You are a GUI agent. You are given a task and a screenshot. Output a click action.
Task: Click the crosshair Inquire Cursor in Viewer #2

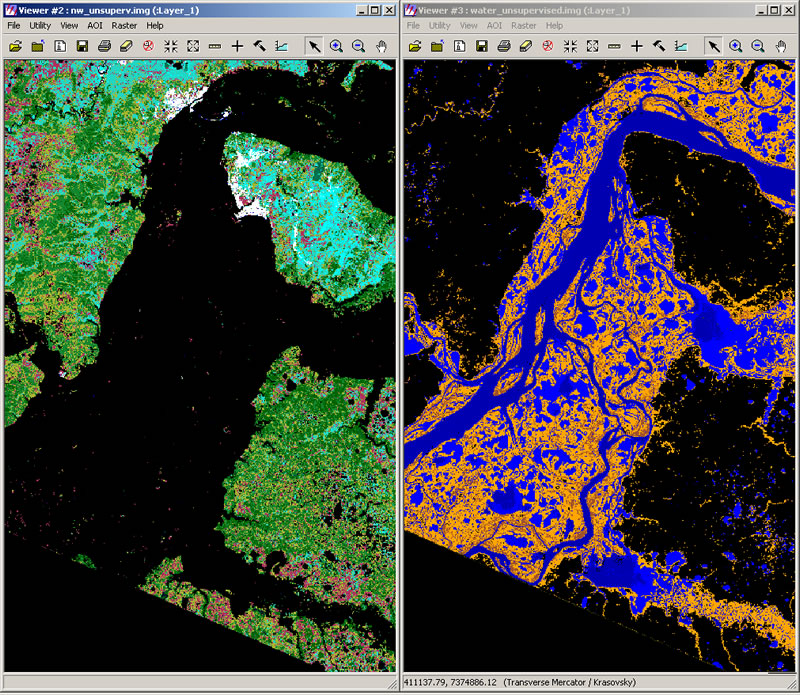point(237,46)
